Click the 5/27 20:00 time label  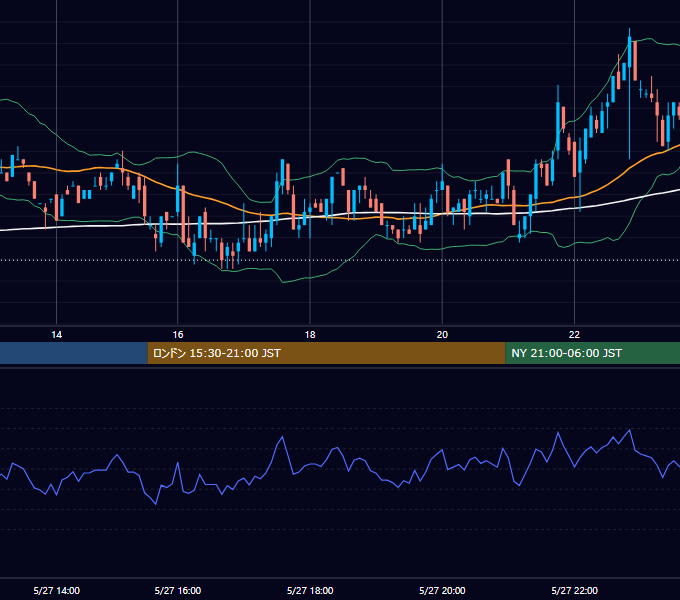coord(442,590)
